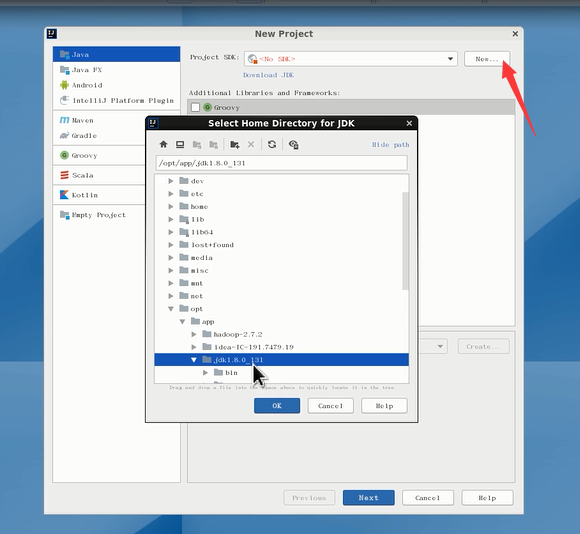Click the greyed-out Create... button
The width and height of the screenshot is (580, 534).
pyautogui.click(x=483, y=347)
